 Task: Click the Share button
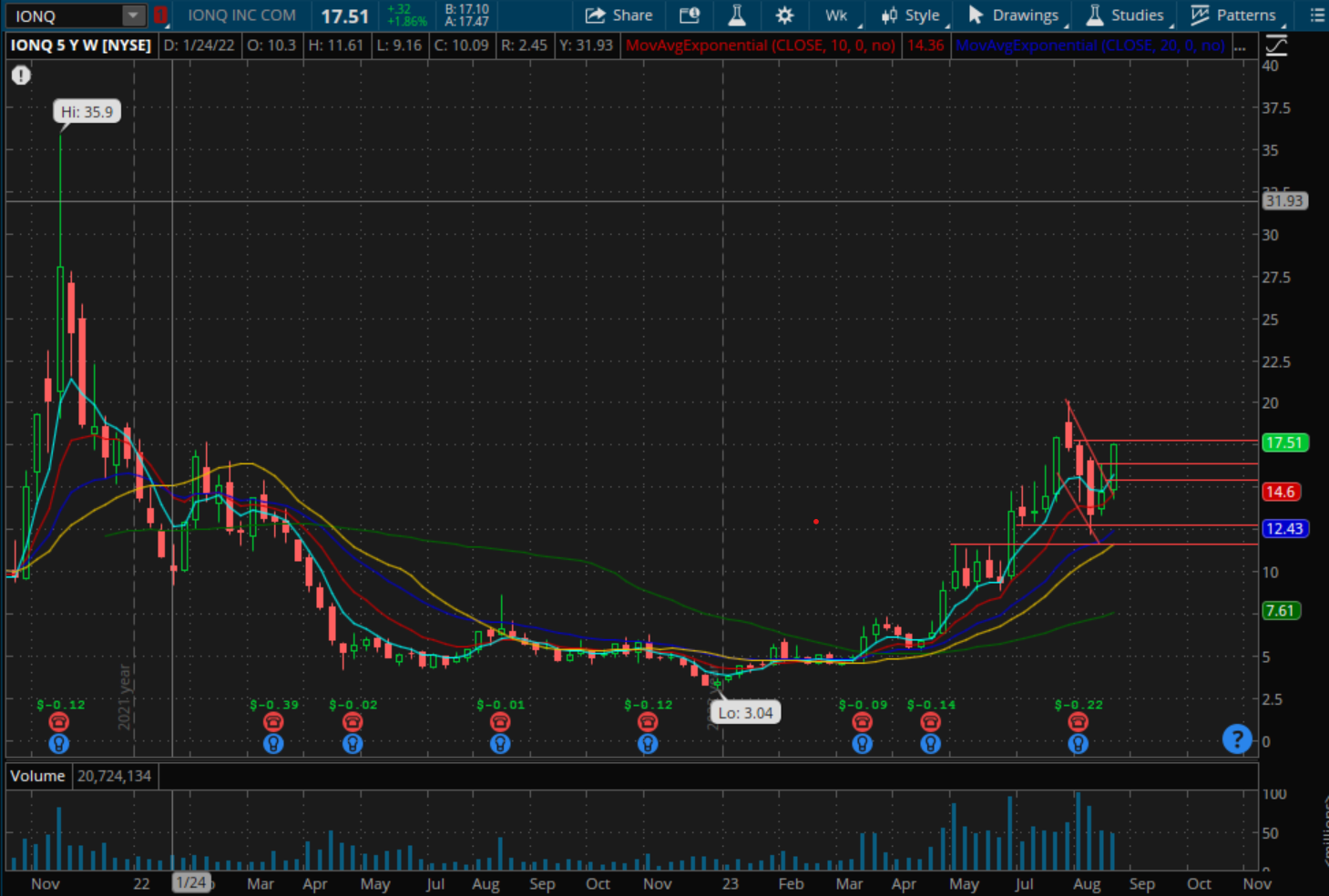coord(619,15)
